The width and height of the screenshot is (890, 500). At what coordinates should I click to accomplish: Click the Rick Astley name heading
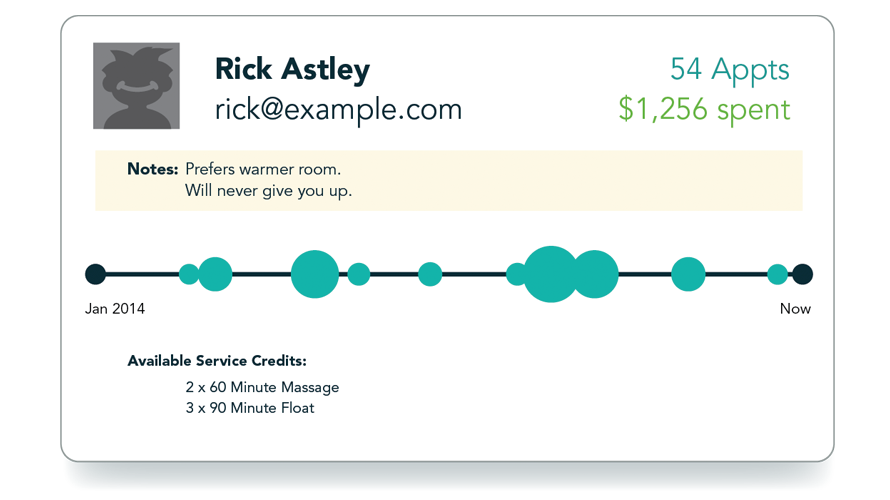click(292, 69)
